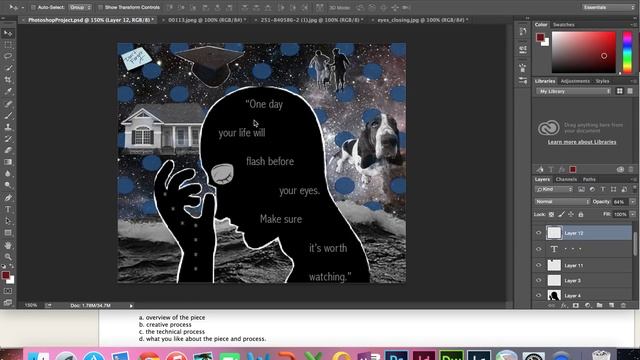This screenshot has width=640, height=360.
Task: Open the layer Kind filter dropdown
Action: tap(554, 189)
